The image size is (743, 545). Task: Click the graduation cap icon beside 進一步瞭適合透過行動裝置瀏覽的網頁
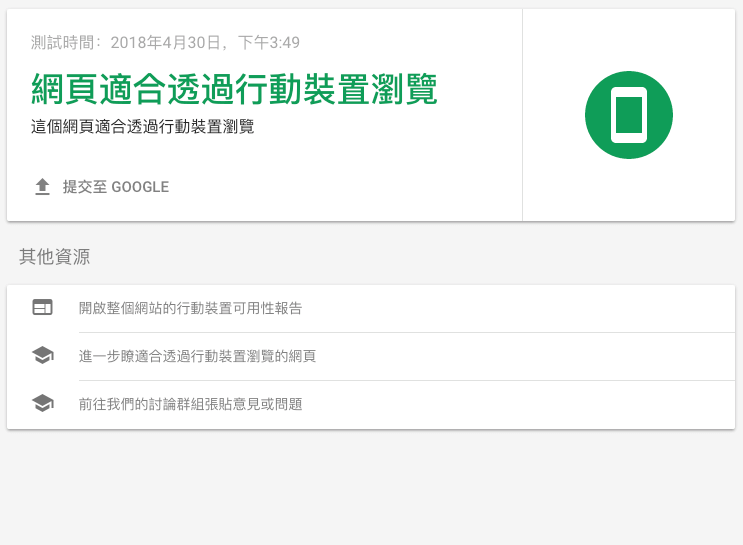point(43,355)
